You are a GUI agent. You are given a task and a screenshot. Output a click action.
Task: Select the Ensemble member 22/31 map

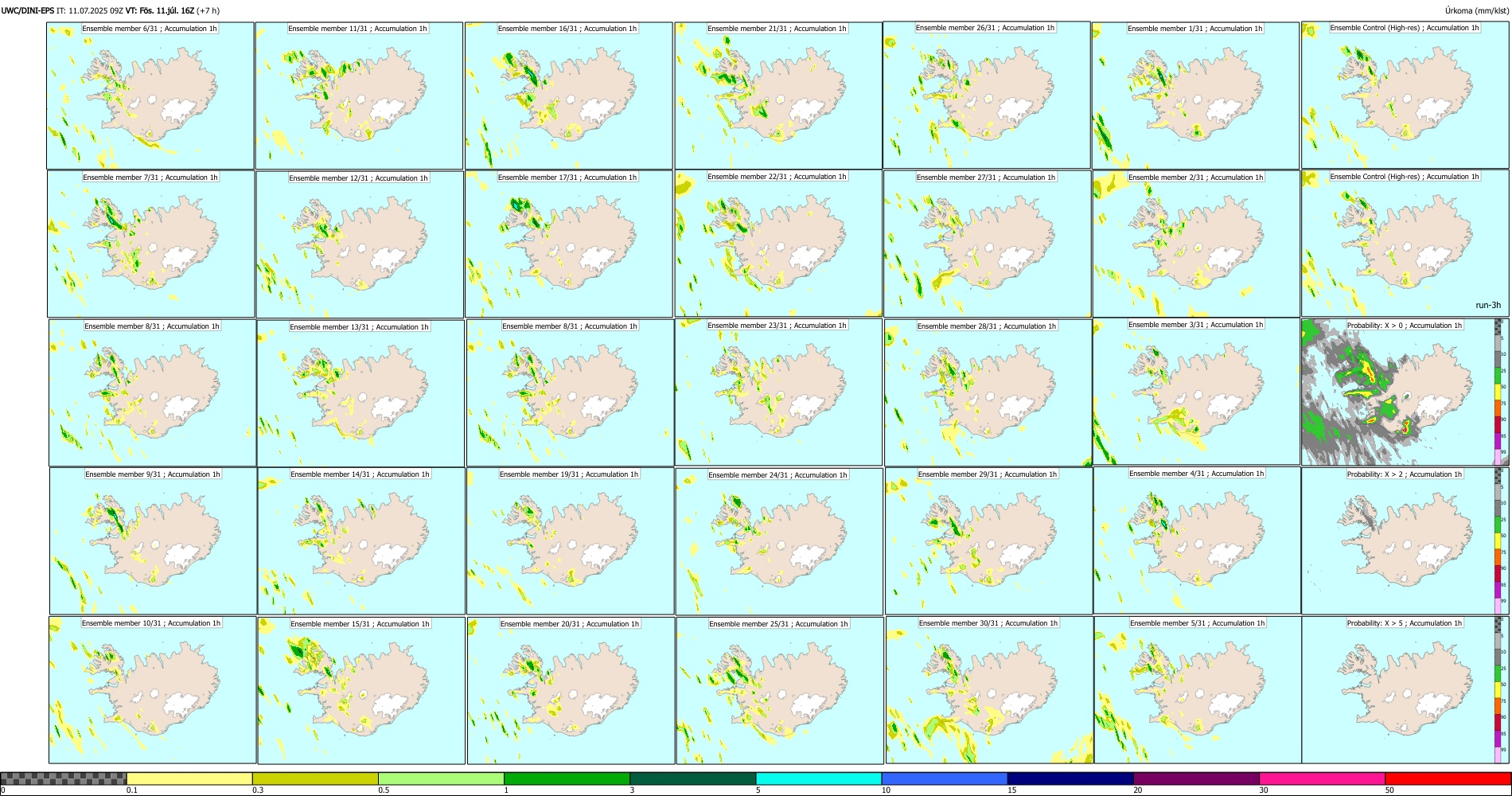coord(778,244)
